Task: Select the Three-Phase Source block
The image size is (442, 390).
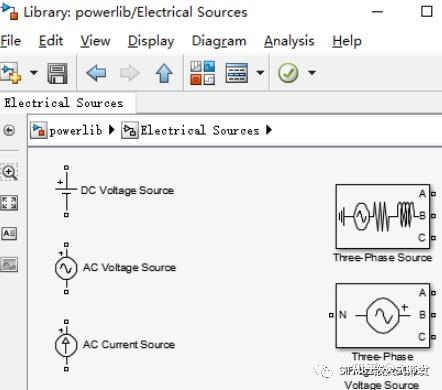Action: click(x=383, y=216)
